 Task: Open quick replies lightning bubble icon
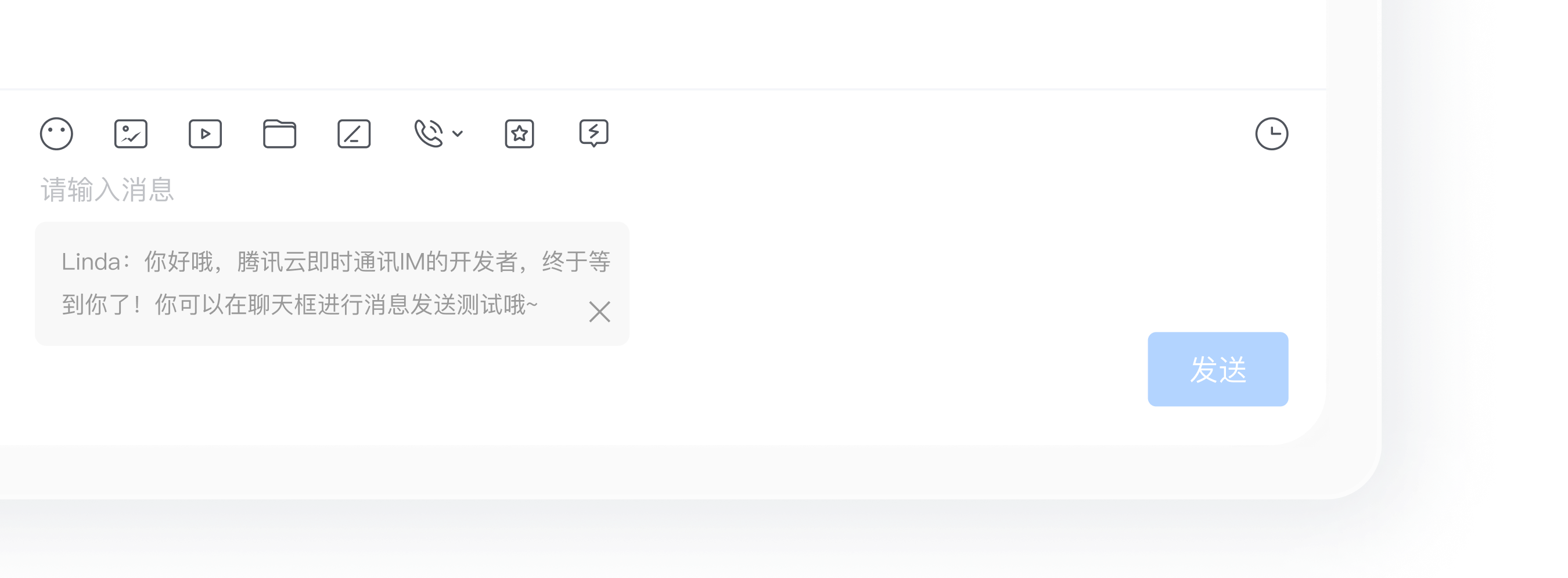[x=594, y=133]
